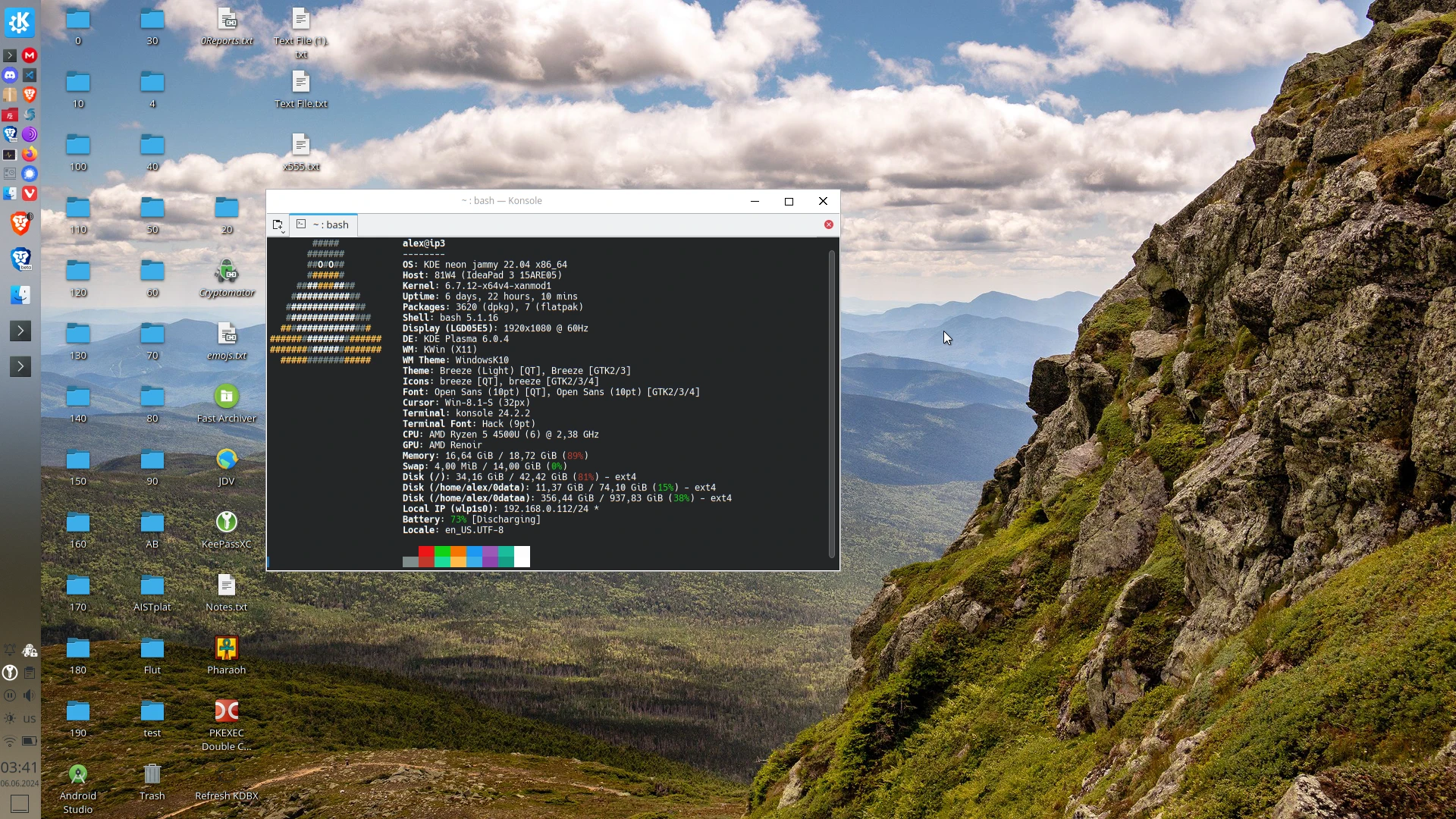
Task: Open the brightness and color tray icon
Action: [x=10, y=718]
